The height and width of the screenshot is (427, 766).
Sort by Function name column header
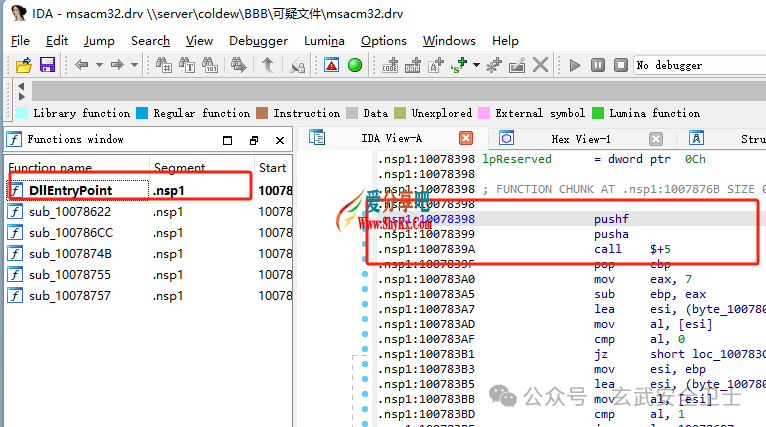(78, 168)
